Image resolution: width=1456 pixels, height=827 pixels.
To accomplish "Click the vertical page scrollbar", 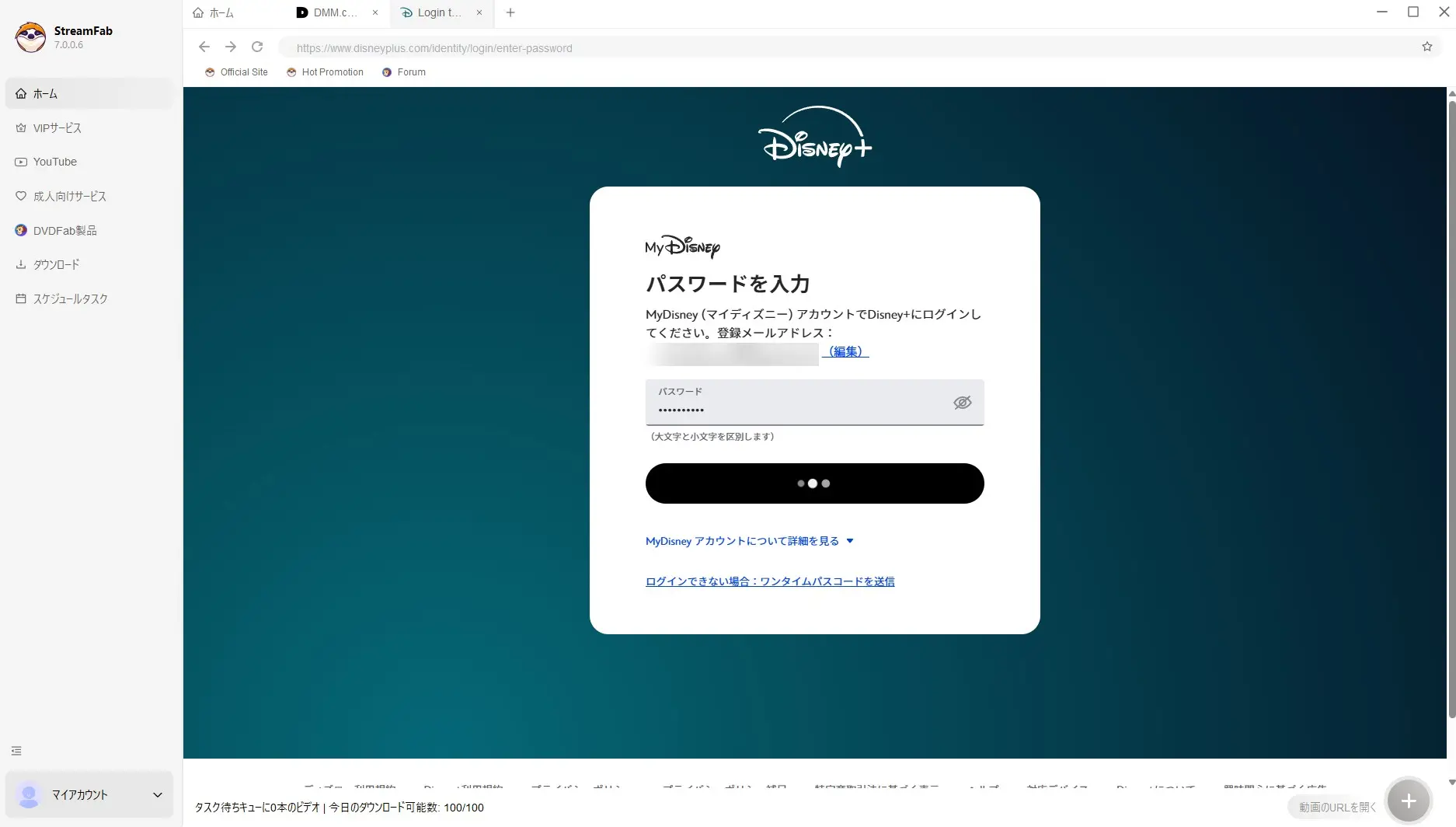I will pyautogui.click(x=1451, y=409).
